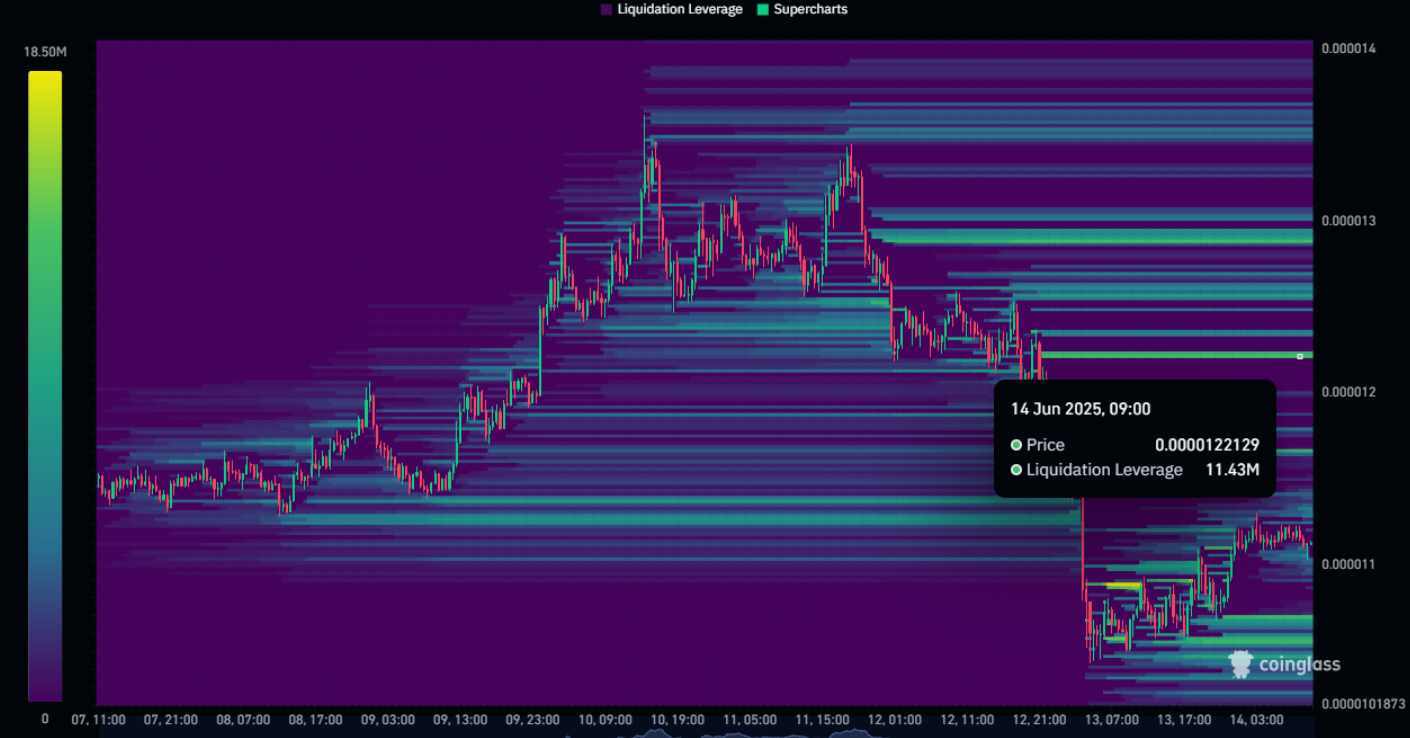Select the 12, 01:00 time axis label

click(x=895, y=719)
